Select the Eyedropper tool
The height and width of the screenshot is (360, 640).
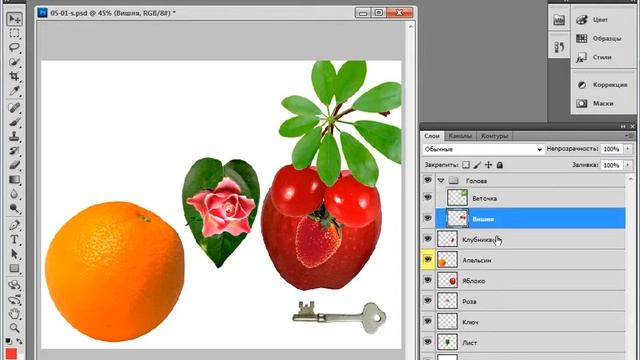click(14, 90)
